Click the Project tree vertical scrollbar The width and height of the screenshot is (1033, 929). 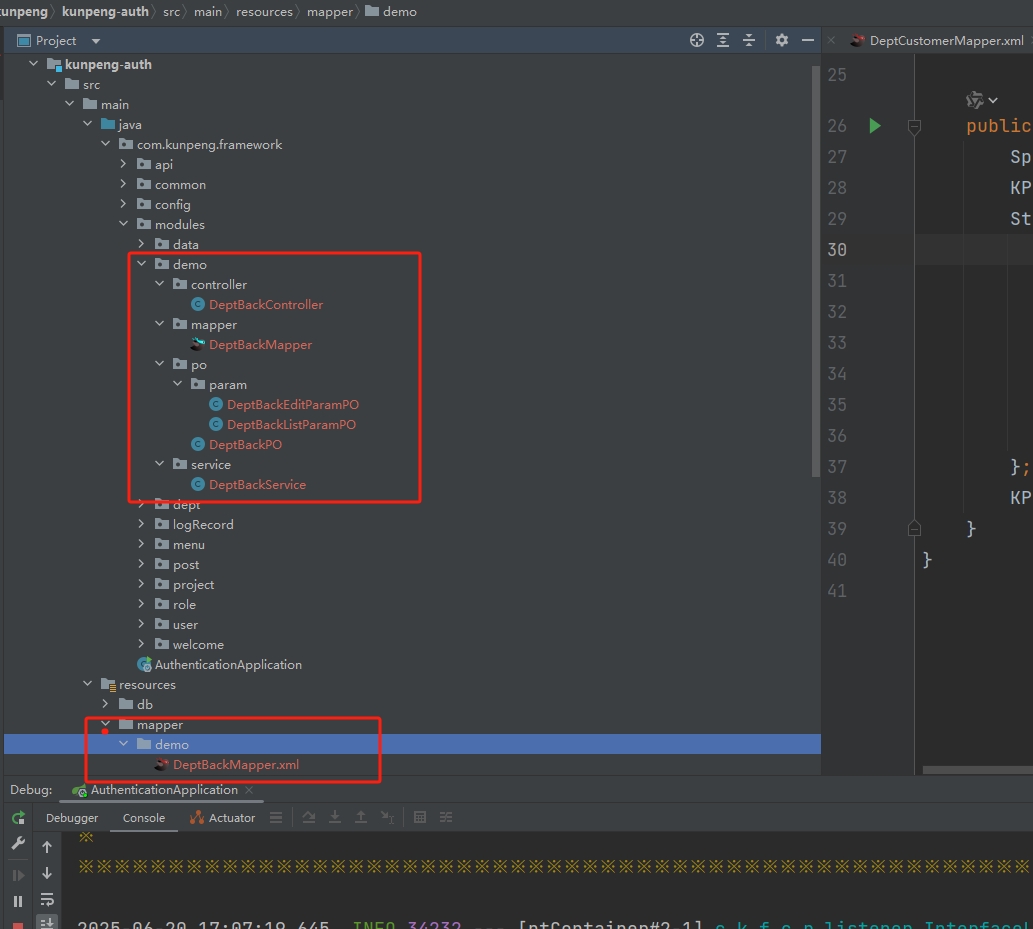(x=816, y=270)
